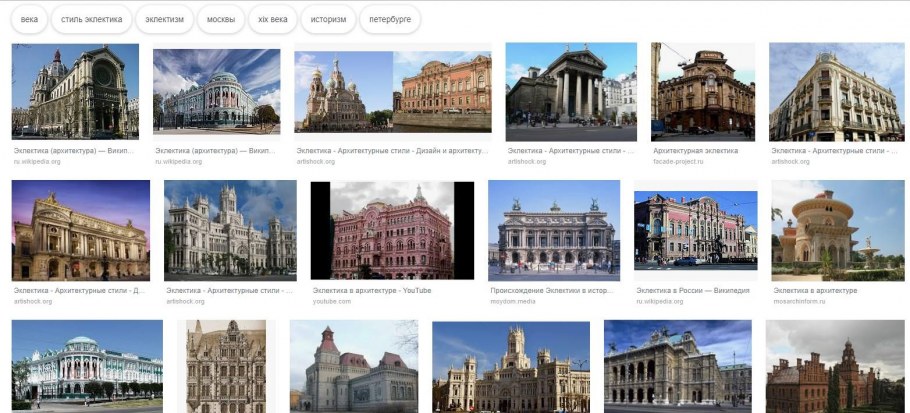Open the first cathedral image thumbnail
Viewport: 910px width, 413px height.
click(x=75, y=91)
